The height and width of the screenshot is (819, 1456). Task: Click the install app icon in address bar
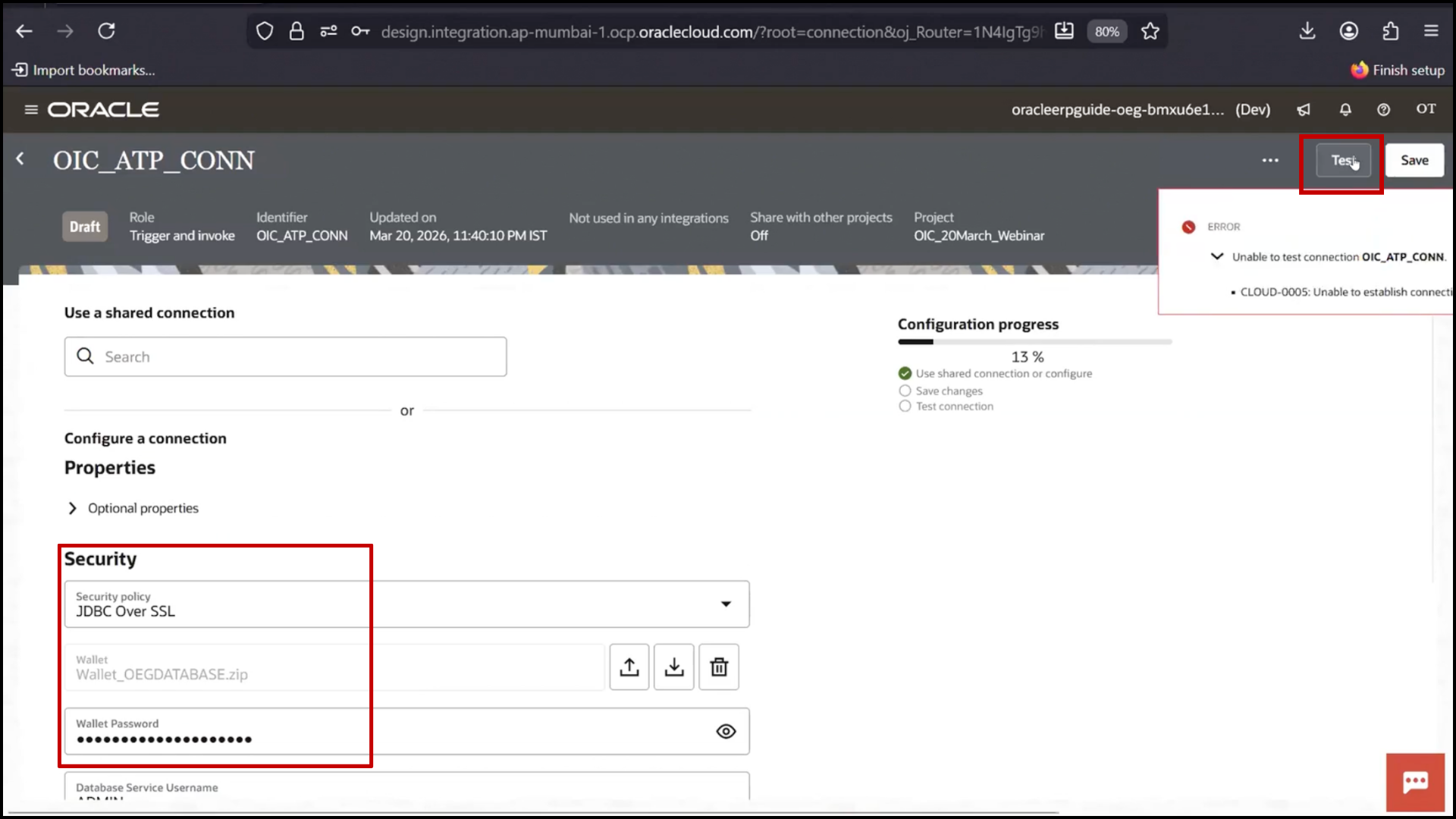tap(1065, 31)
